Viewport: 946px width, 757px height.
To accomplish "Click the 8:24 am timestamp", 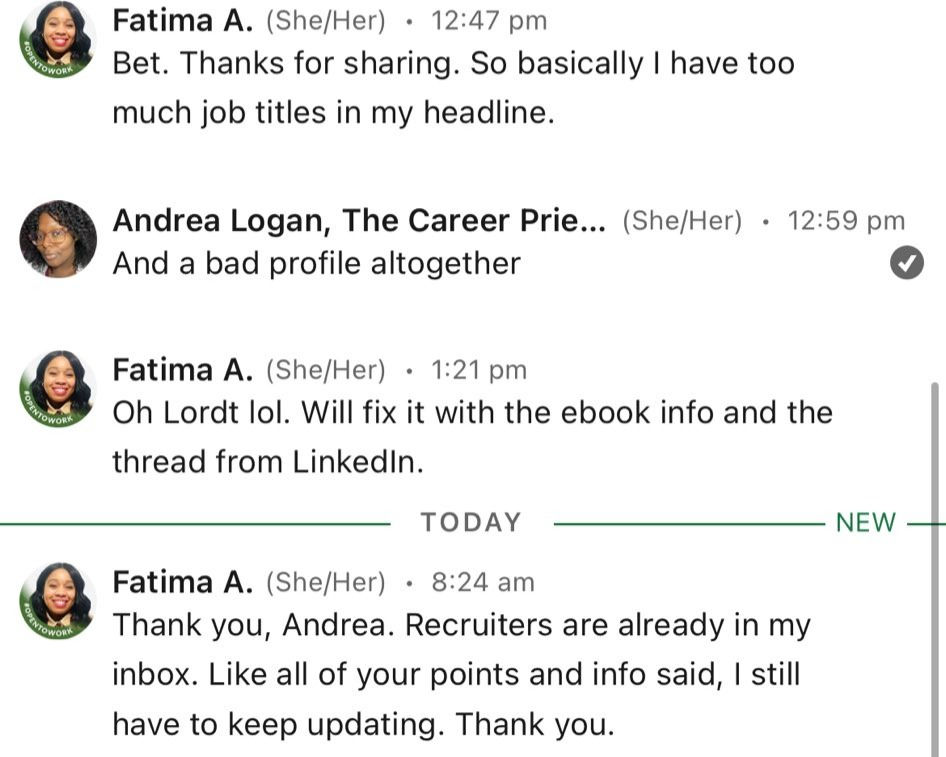I will [483, 582].
